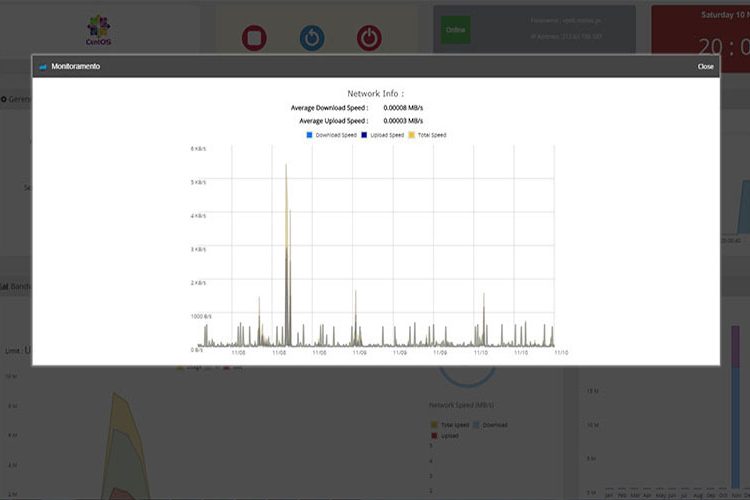
Task: Close the Monitoramento dialog
Action: point(705,66)
